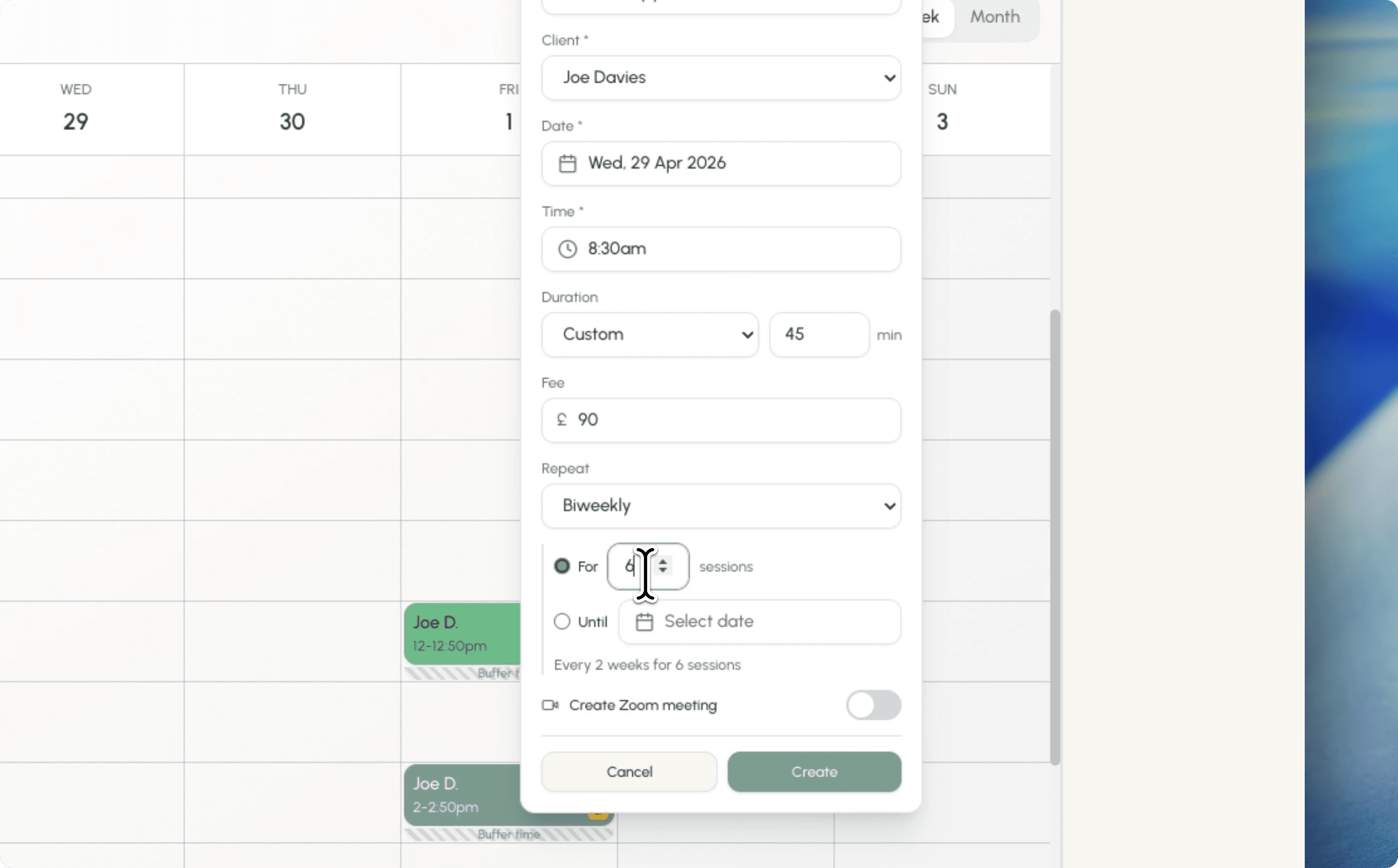Click the calendar icon in Date field
Viewport: 1398px width, 868px height.
567,164
